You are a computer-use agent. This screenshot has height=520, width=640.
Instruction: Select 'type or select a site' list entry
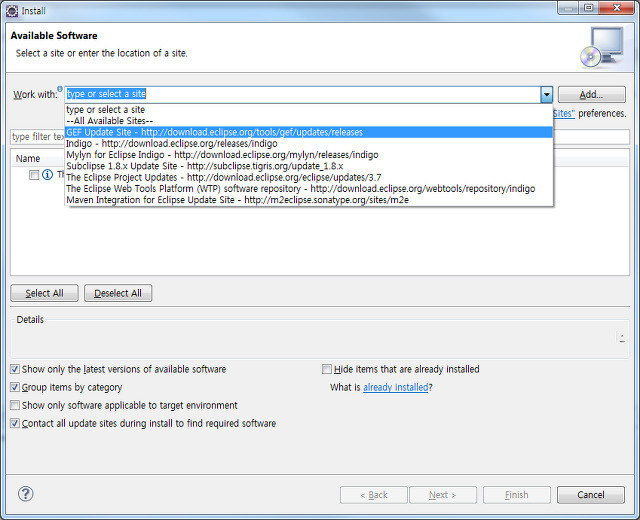(x=309, y=109)
